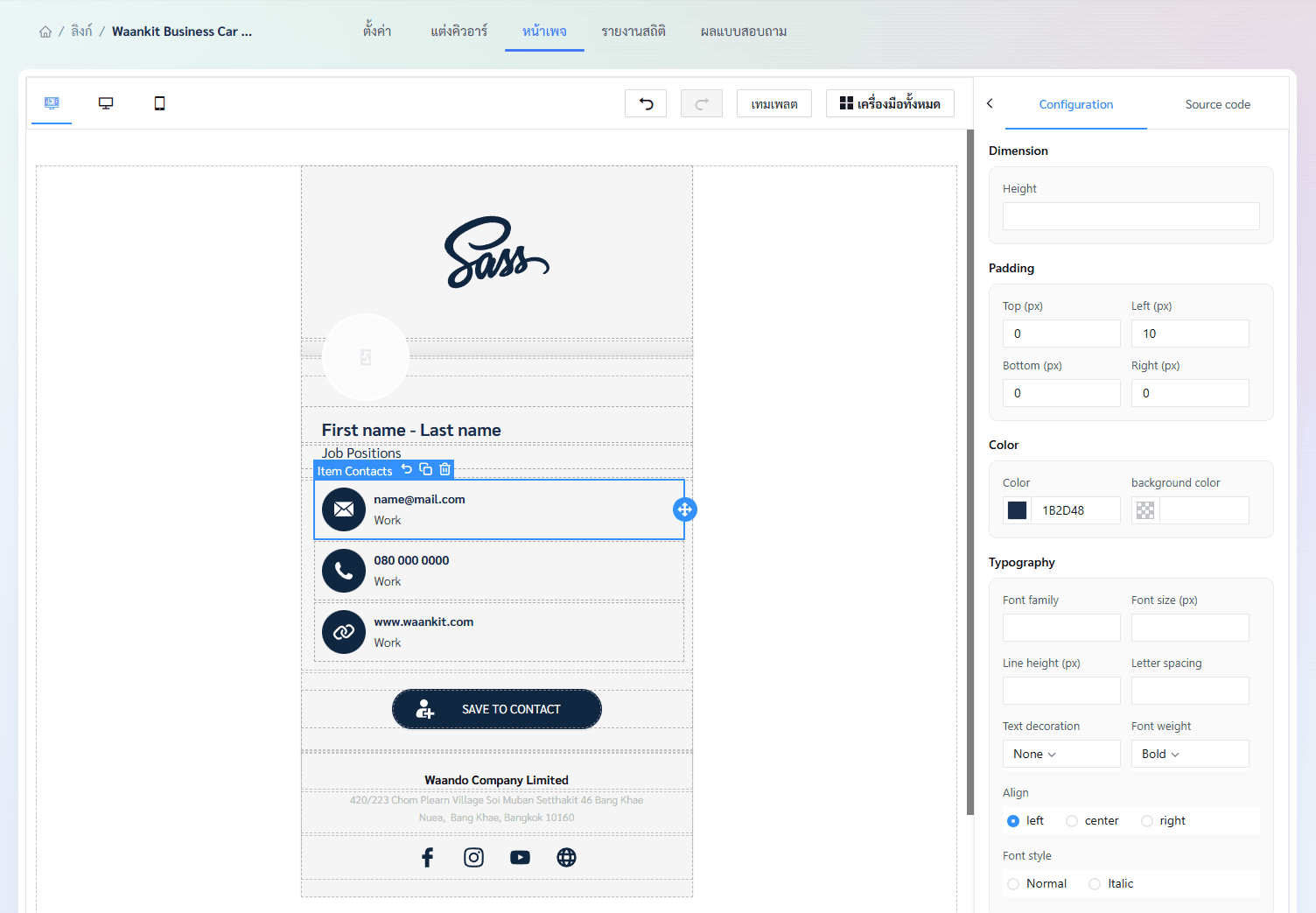Select the หน้าเพจ tab
The width and height of the screenshot is (1316, 913).
[544, 32]
